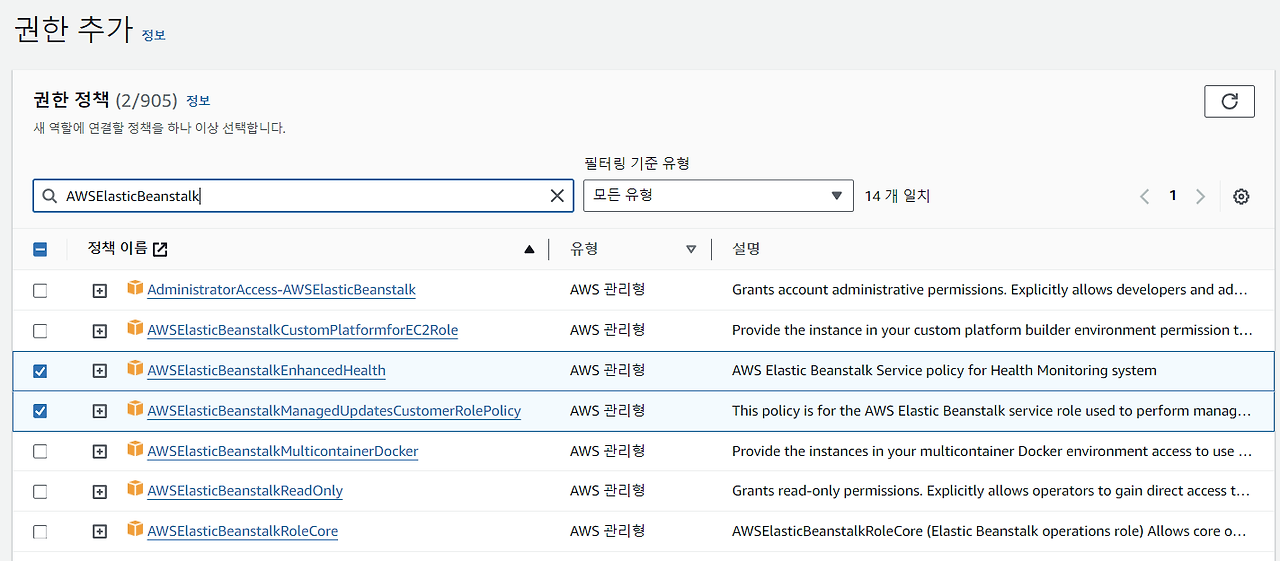Open table preferences gear icon
The height and width of the screenshot is (561, 1280).
[1241, 196]
